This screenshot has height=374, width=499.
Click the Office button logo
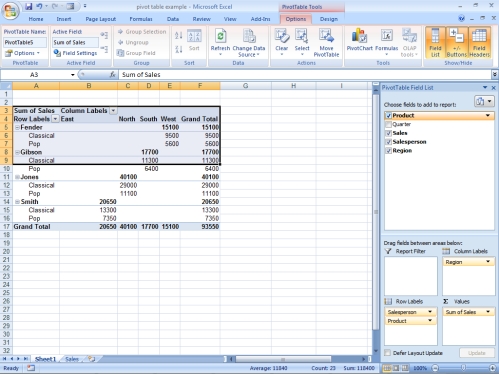pyautogui.click(x=10, y=11)
